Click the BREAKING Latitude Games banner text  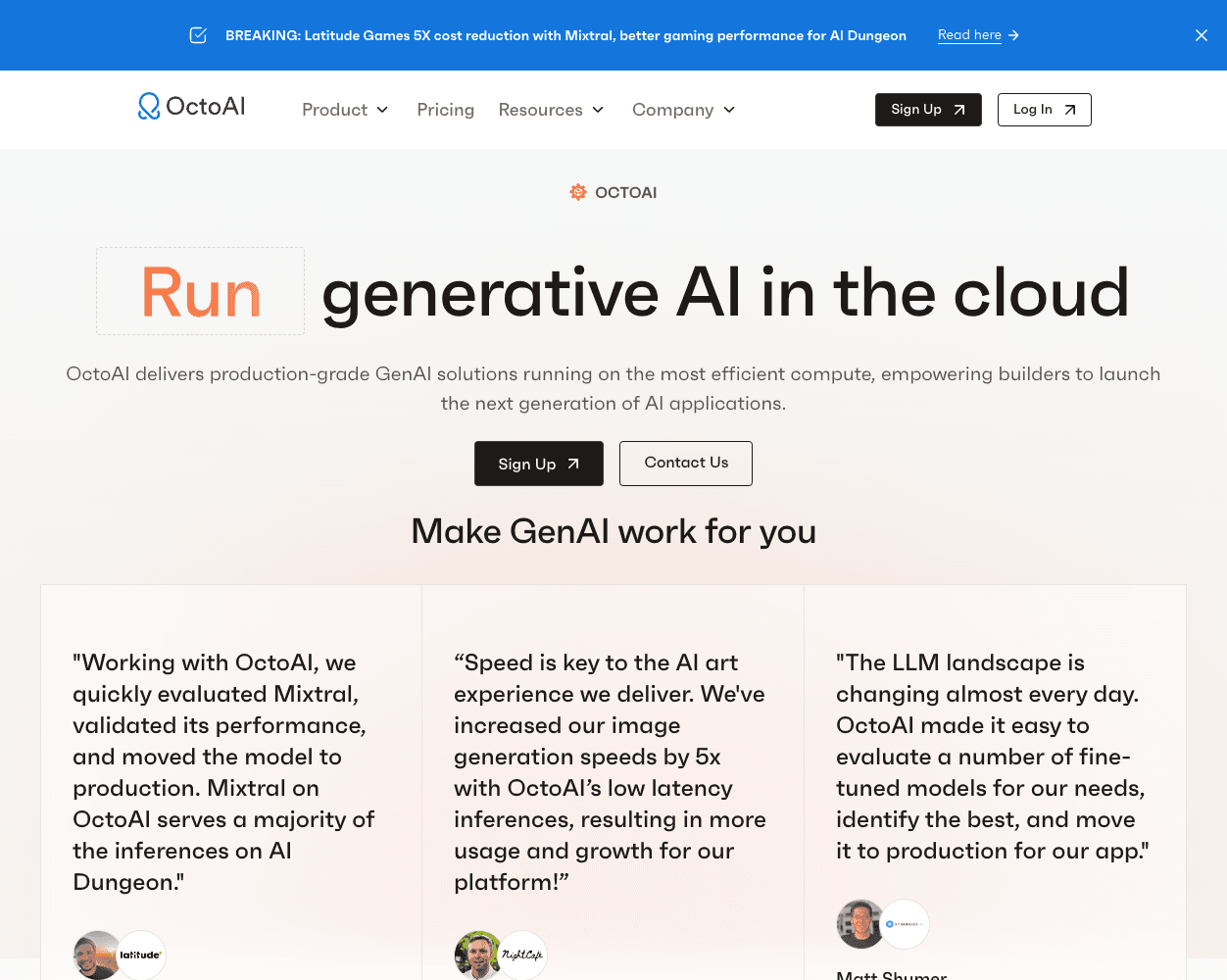[565, 35]
